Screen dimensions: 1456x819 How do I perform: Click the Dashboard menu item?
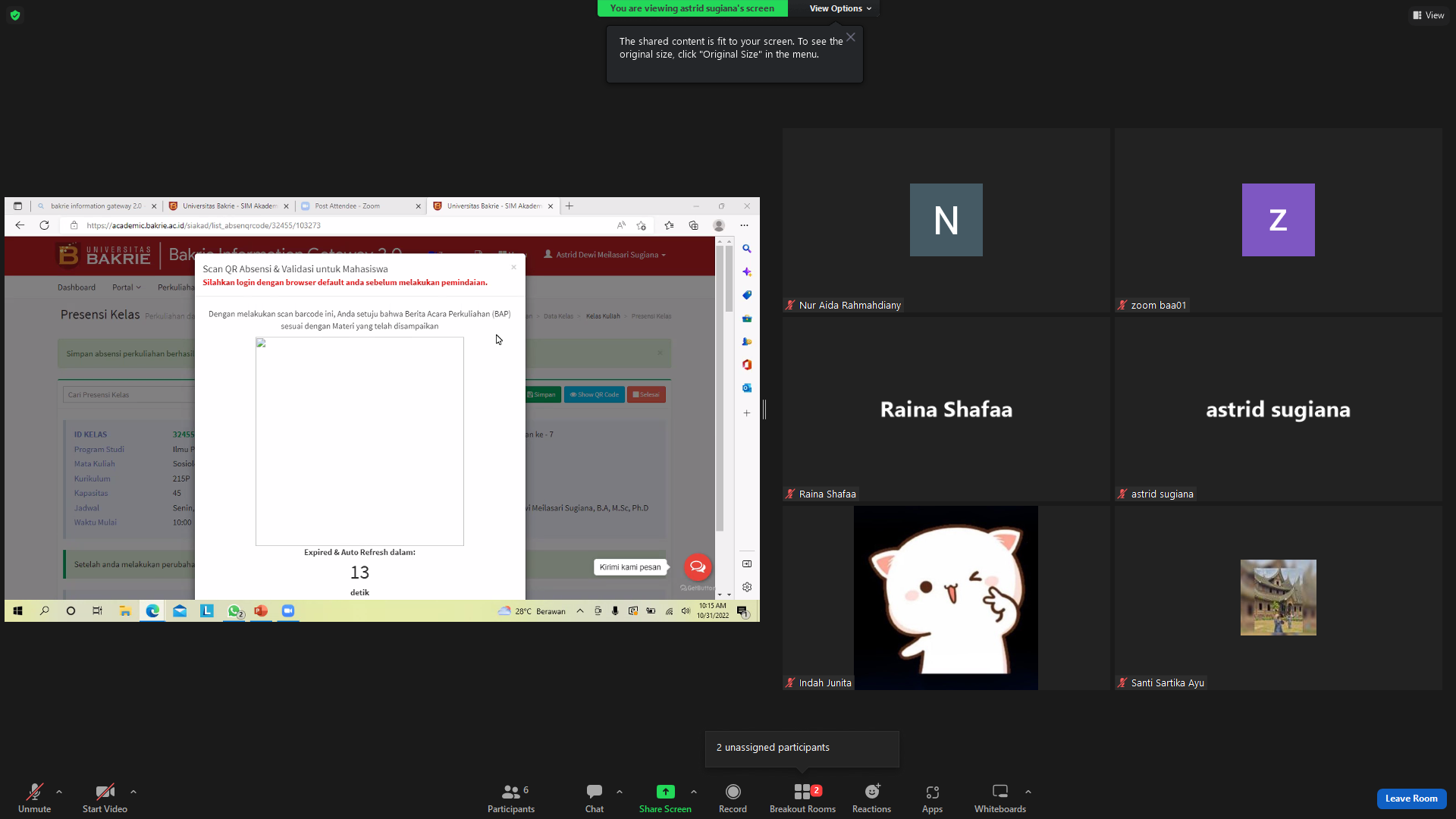[77, 287]
